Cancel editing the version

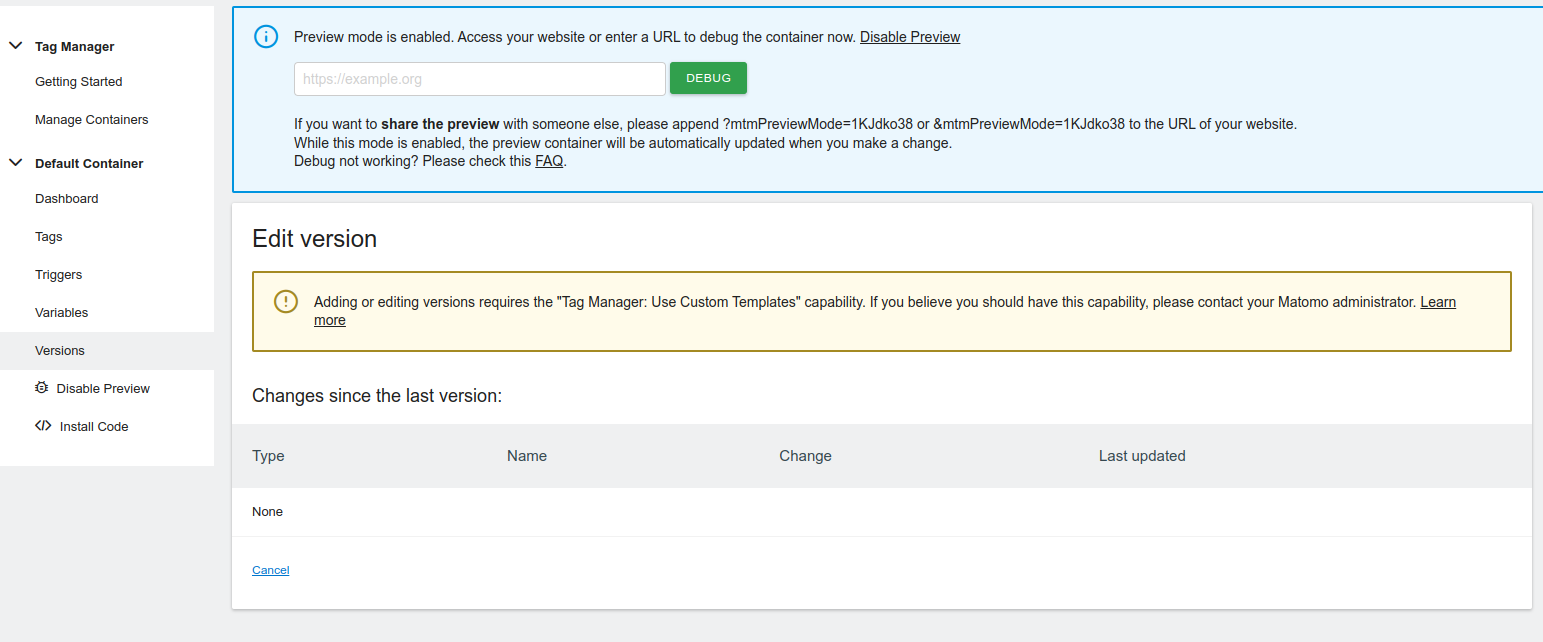tap(270, 570)
